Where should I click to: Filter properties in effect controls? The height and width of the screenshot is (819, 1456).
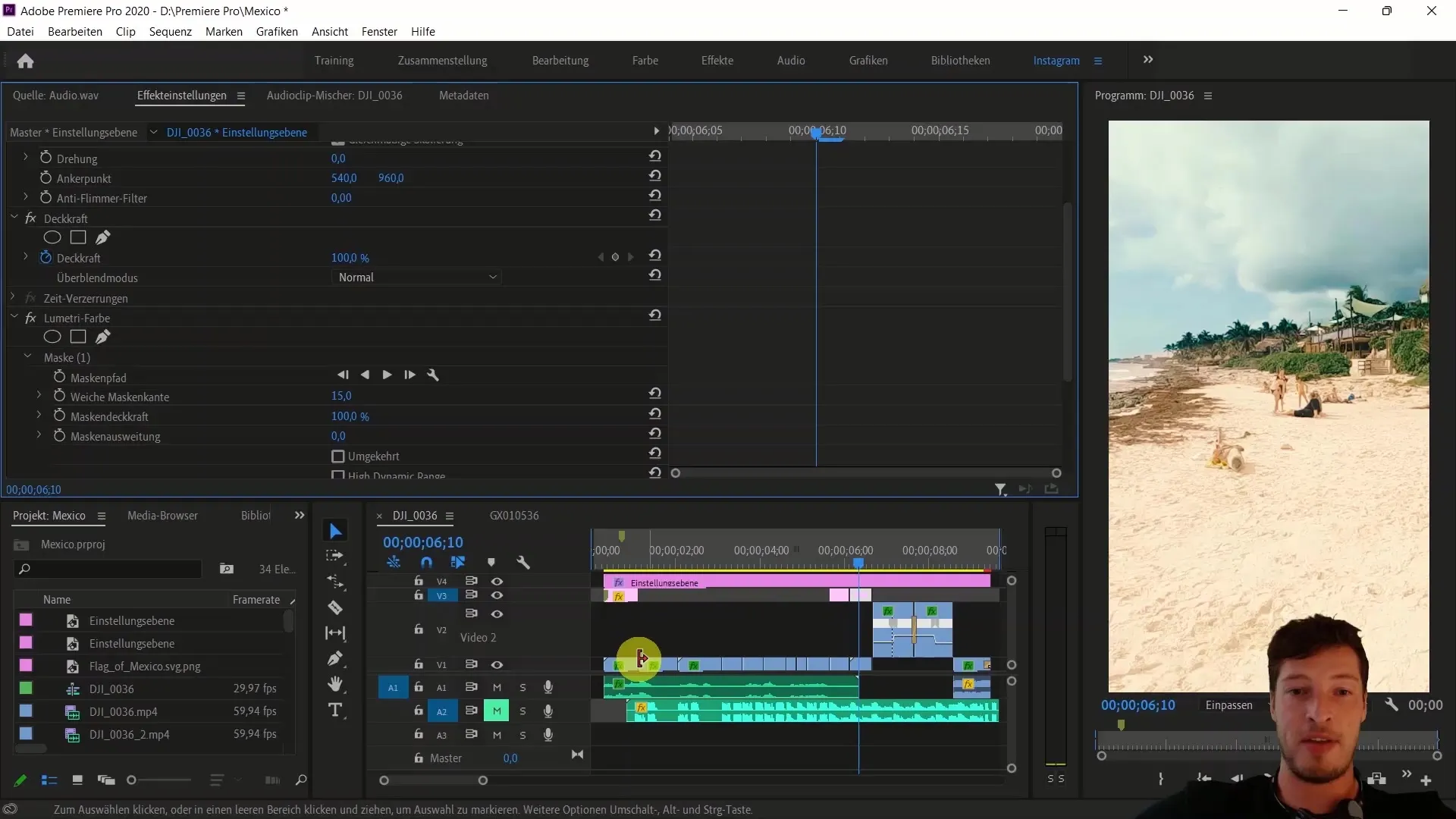[1000, 490]
